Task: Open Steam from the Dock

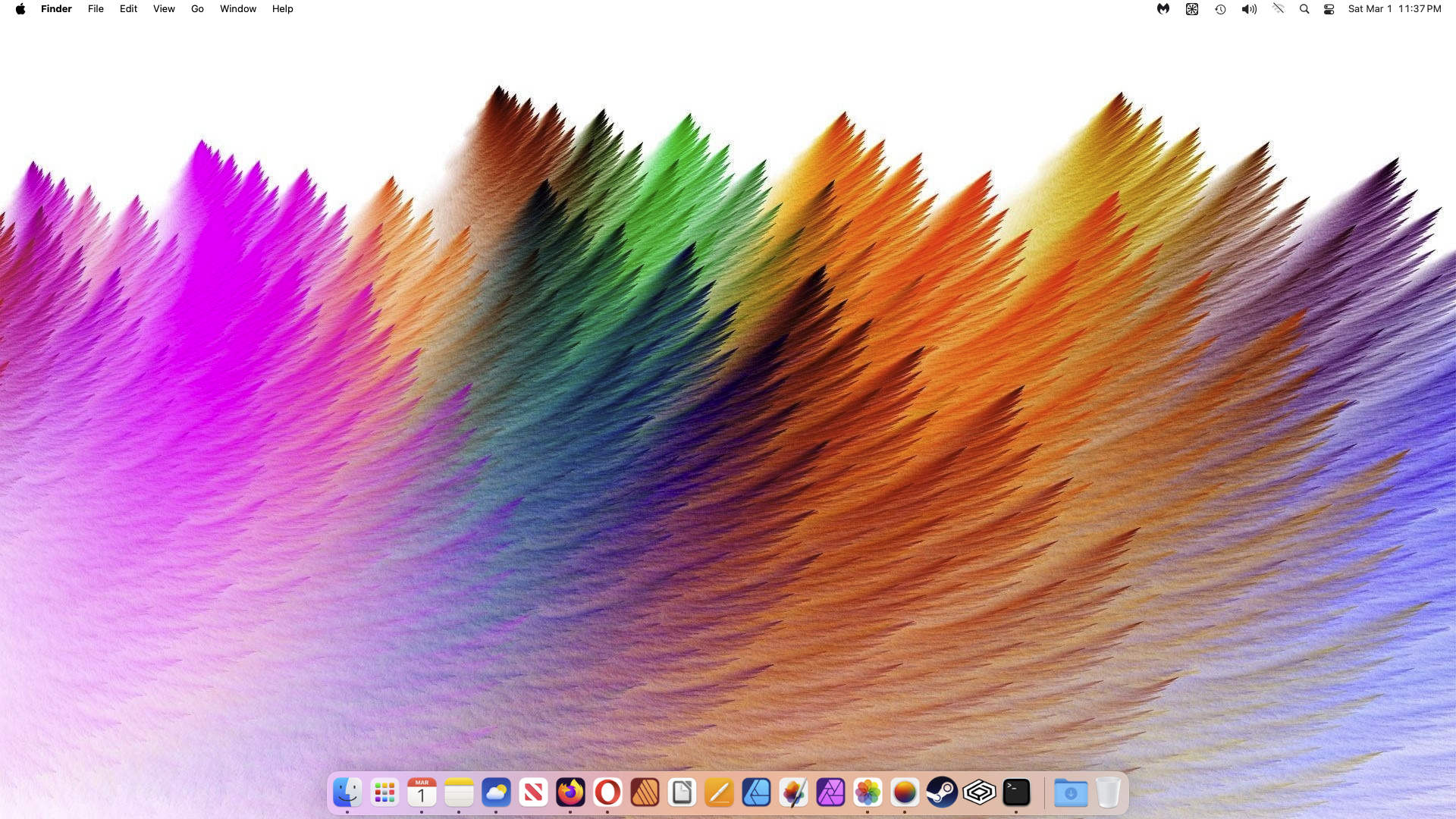Action: (x=942, y=793)
